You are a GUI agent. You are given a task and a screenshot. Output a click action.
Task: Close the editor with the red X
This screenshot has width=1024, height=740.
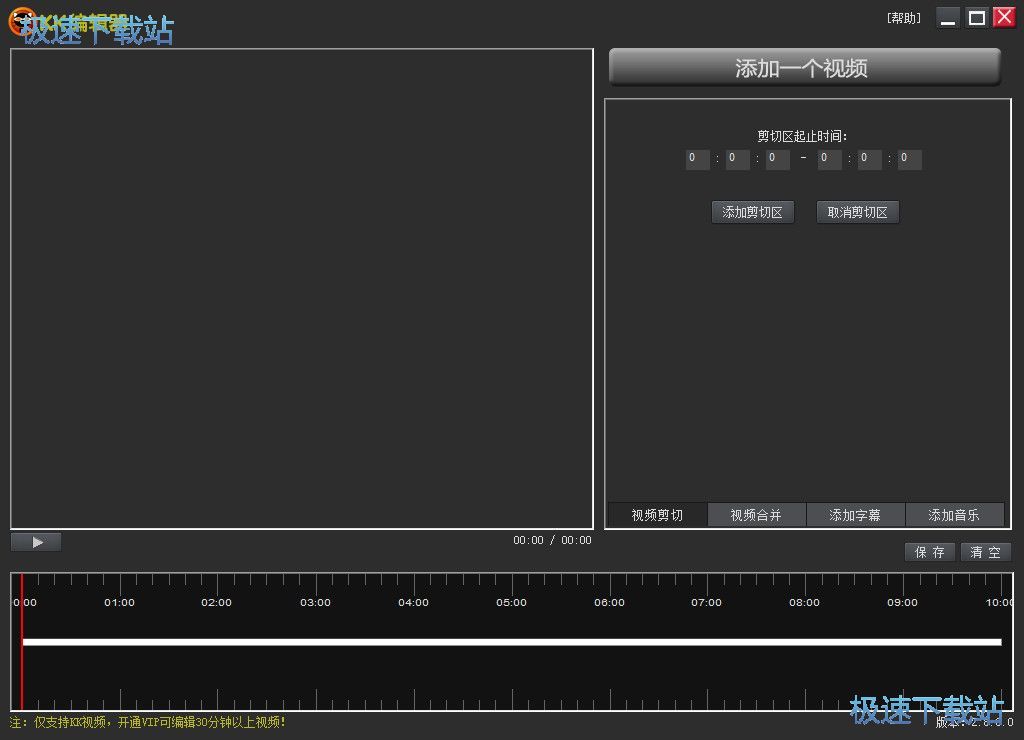coord(1004,17)
